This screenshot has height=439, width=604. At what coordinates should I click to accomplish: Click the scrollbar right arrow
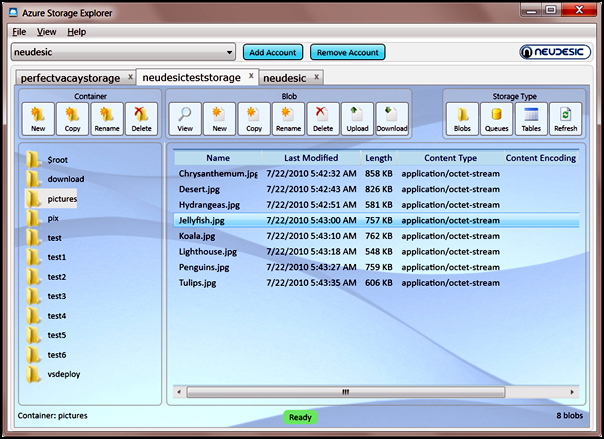[572, 392]
